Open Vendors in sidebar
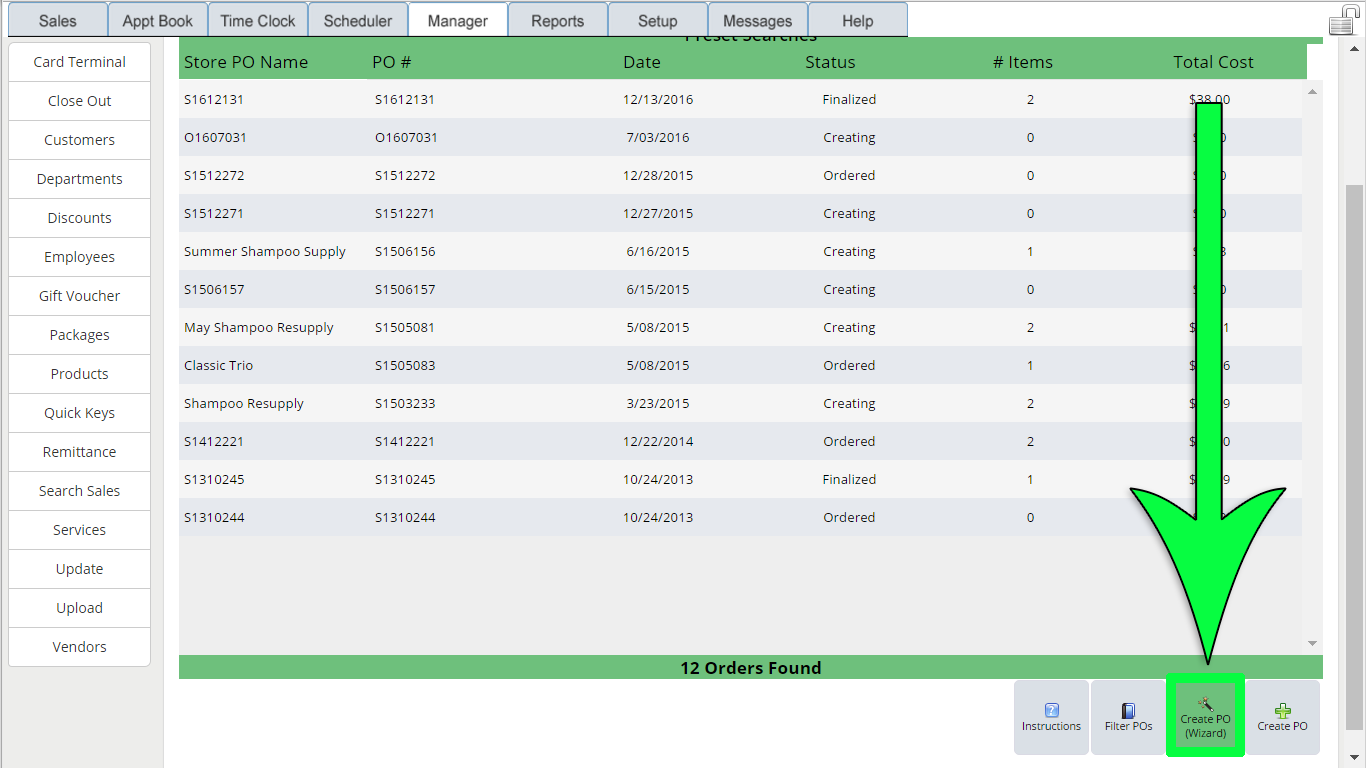The height and width of the screenshot is (768, 1366). pyautogui.click(x=79, y=647)
